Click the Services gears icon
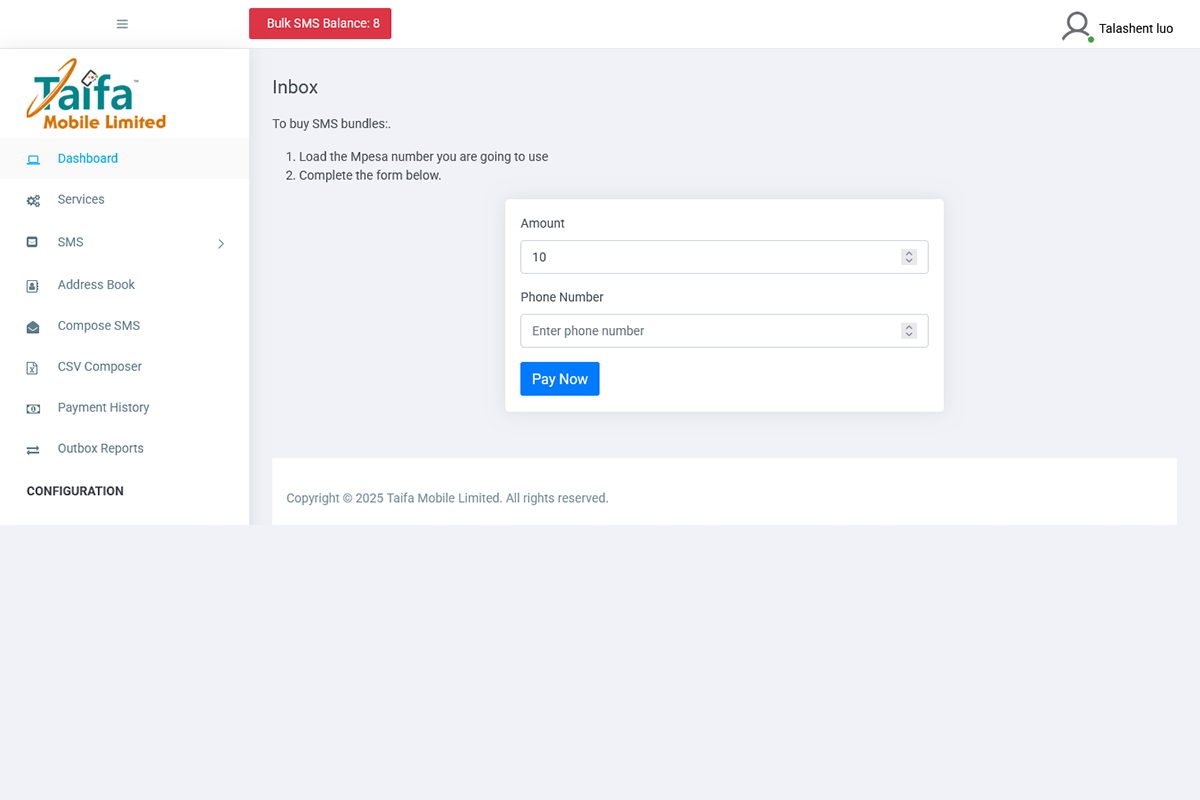Image resolution: width=1200 pixels, height=800 pixels. coord(33,200)
